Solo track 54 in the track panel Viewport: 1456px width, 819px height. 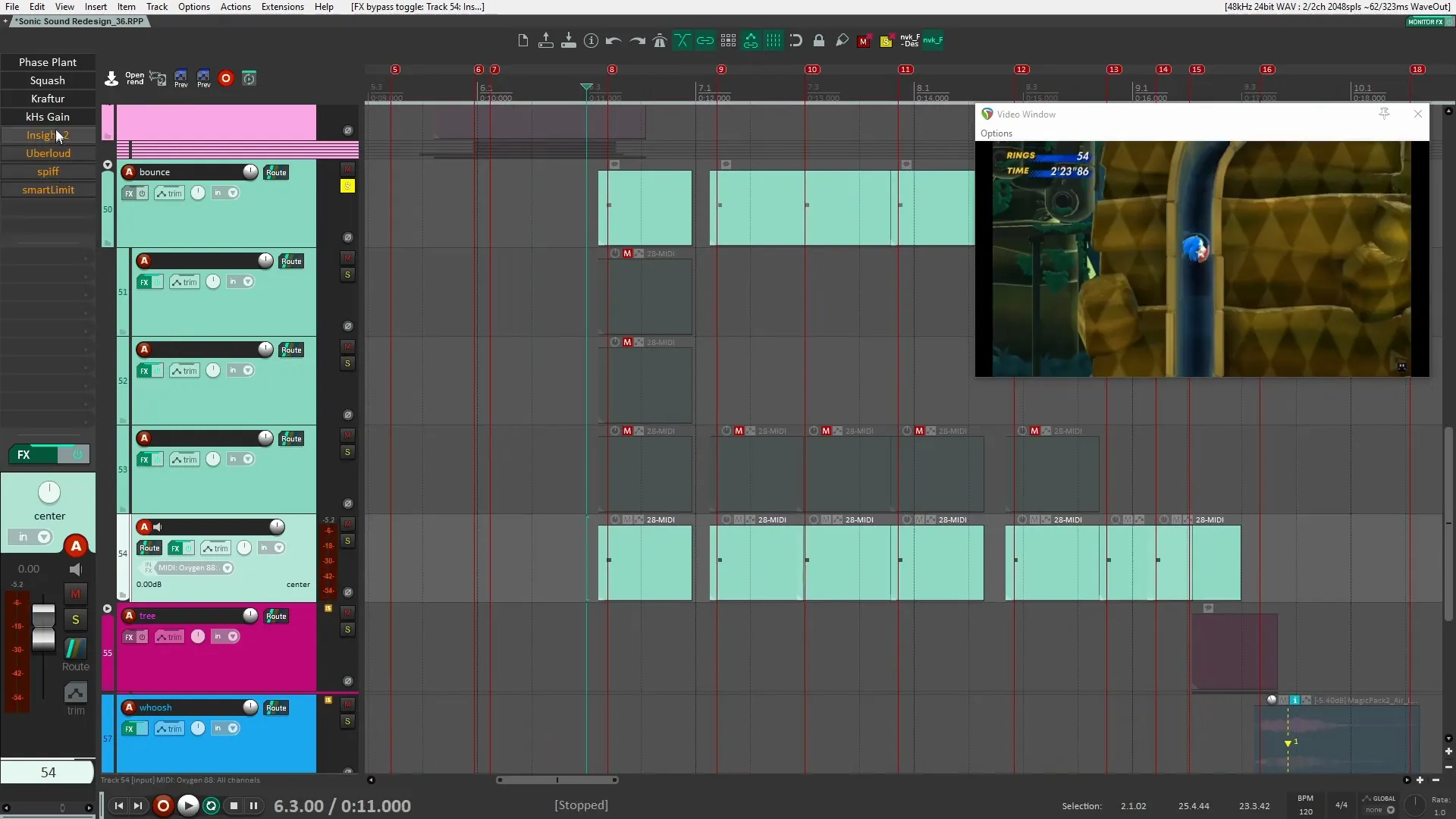coord(347,541)
